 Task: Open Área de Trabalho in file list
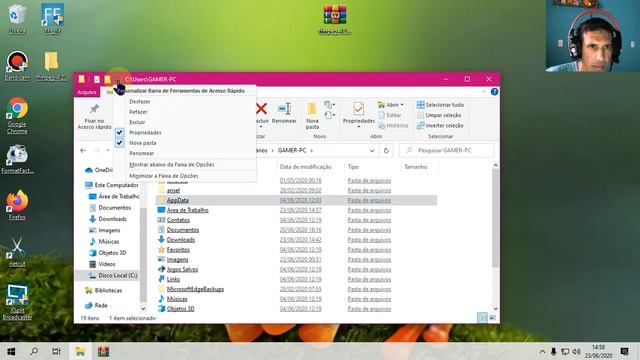187,210
